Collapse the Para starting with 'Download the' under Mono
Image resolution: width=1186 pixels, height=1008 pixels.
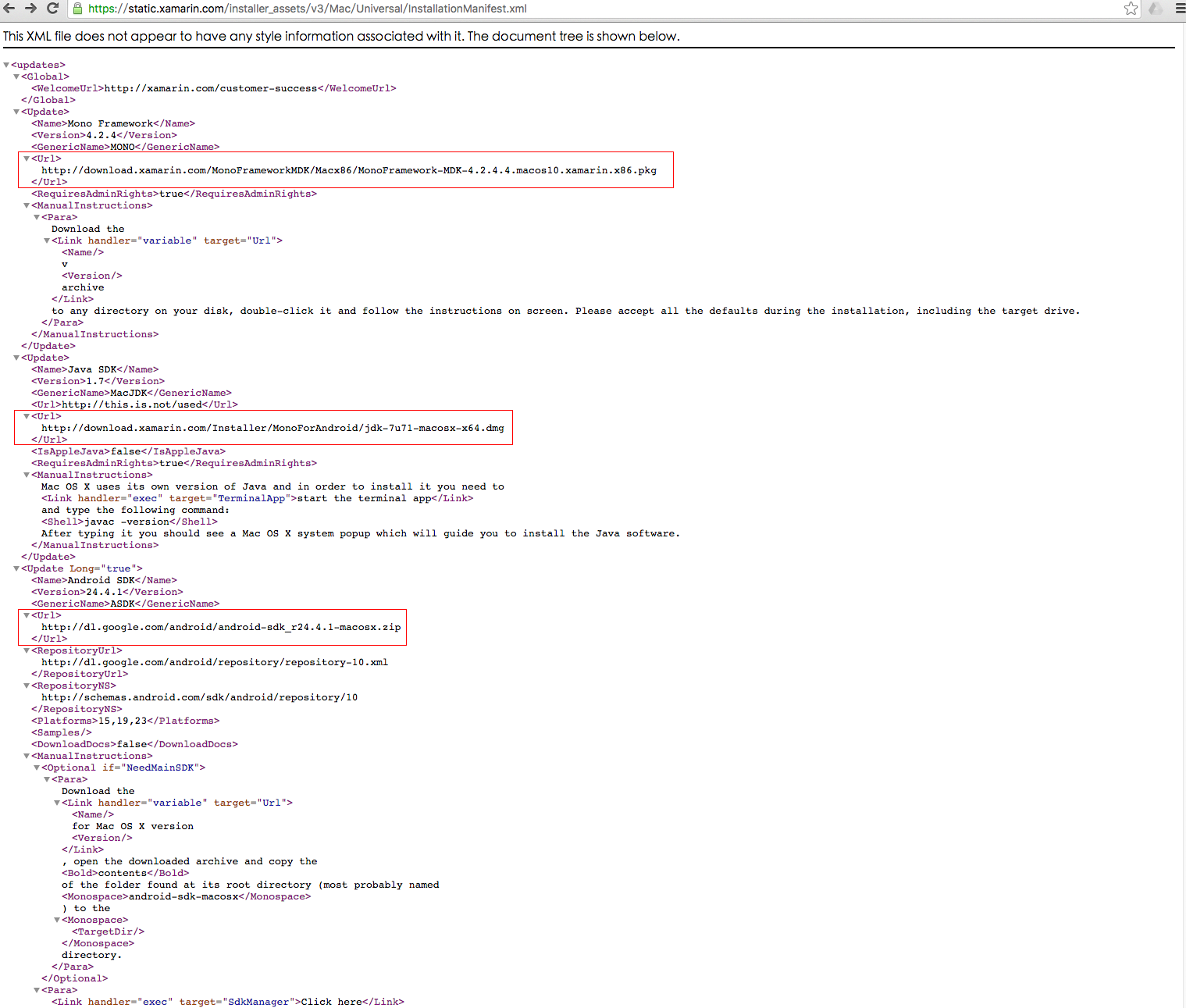(x=37, y=218)
